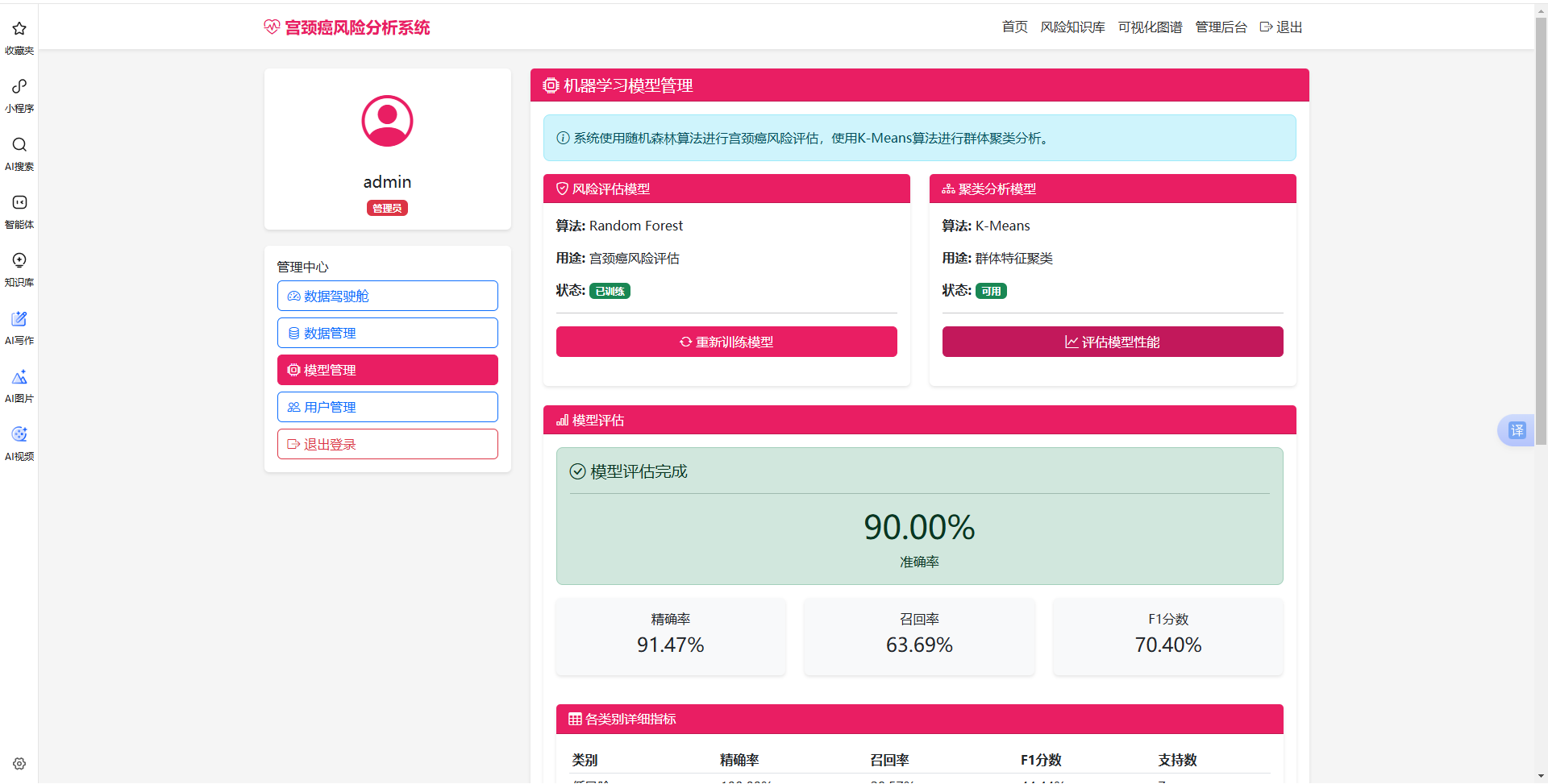Click the 评估模型性能 evaluate button

pos(1113,342)
